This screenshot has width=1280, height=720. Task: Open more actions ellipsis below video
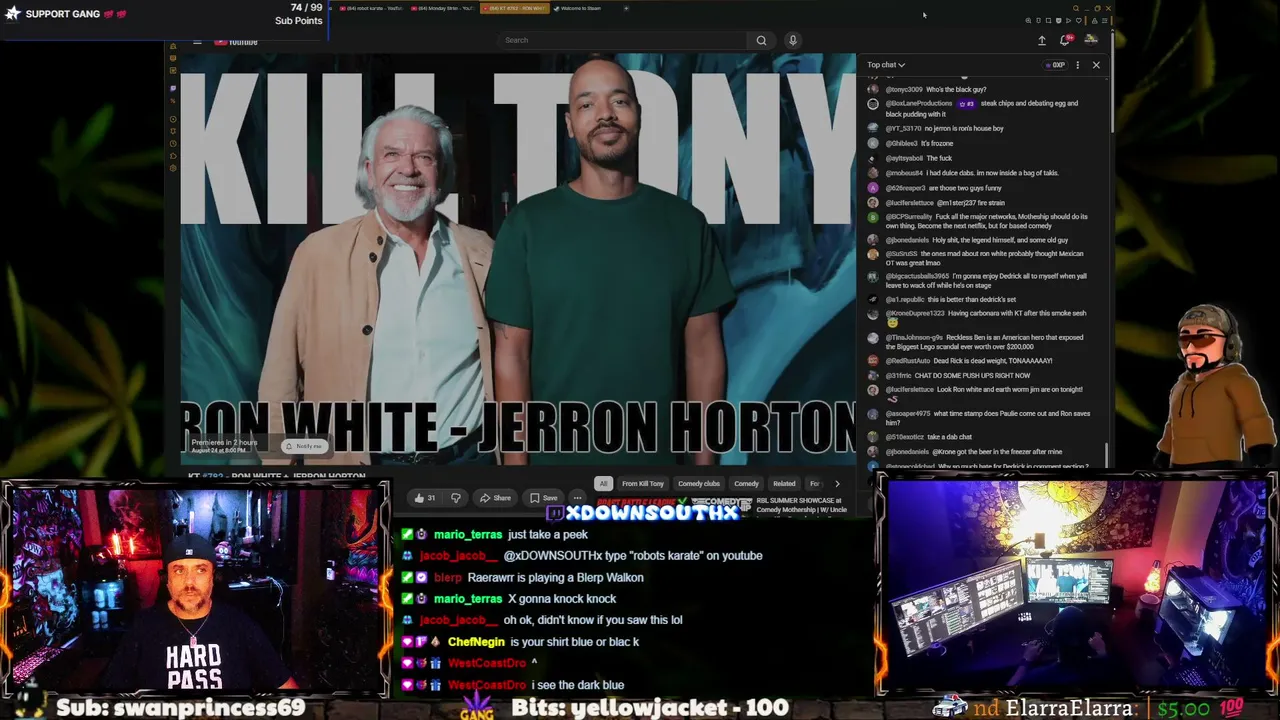coord(577,498)
